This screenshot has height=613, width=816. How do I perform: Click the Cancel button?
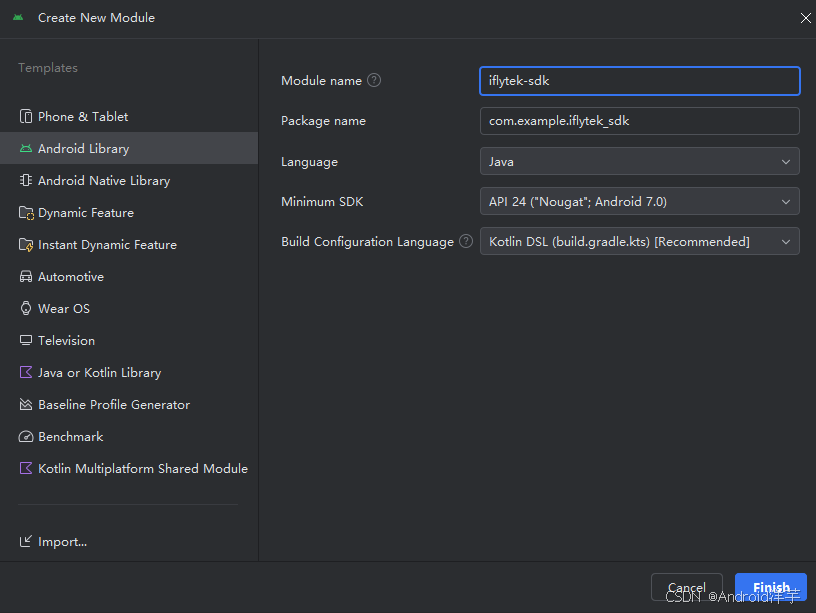[687, 587]
